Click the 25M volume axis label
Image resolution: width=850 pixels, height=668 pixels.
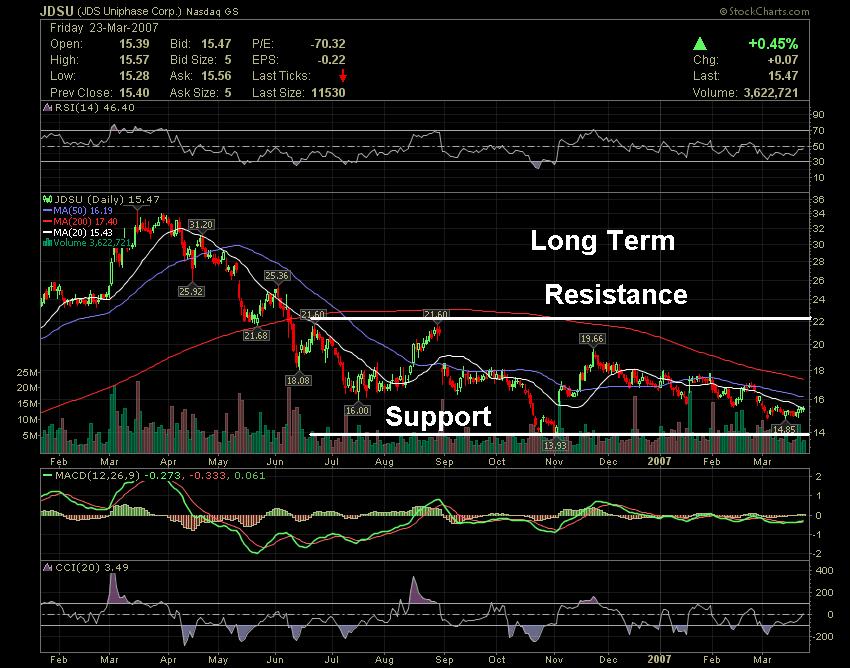pos(27,372)
